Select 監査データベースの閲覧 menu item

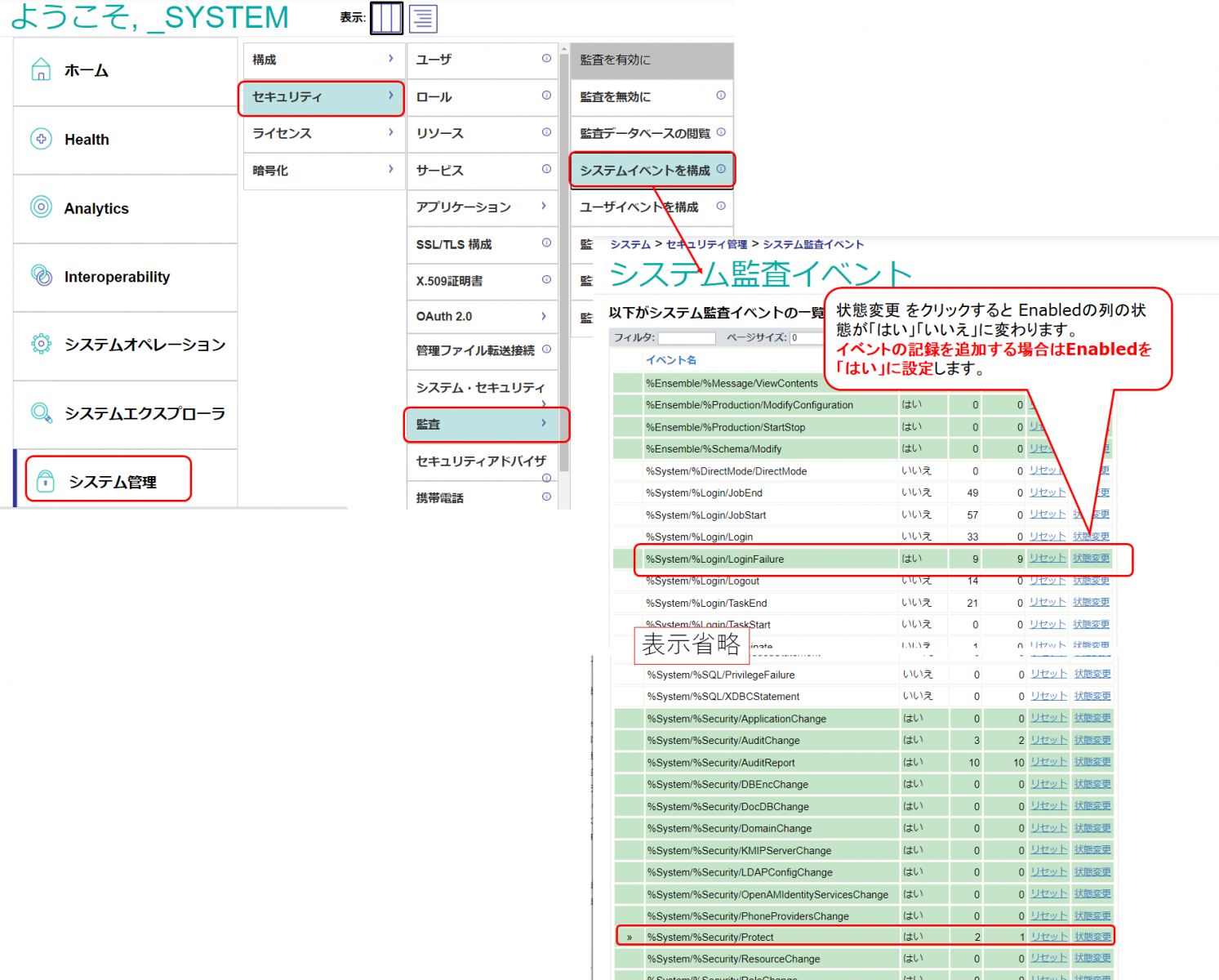click(x=644, y=133)
